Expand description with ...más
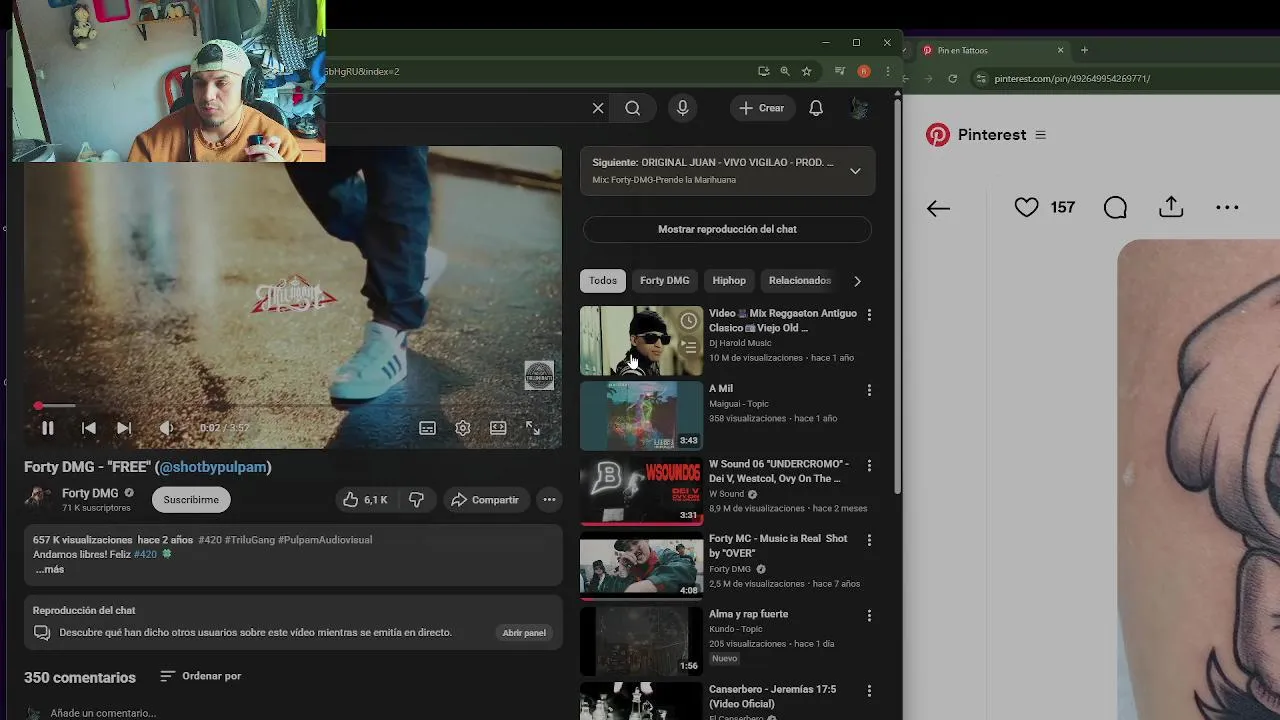 click(x=49, y=569)
